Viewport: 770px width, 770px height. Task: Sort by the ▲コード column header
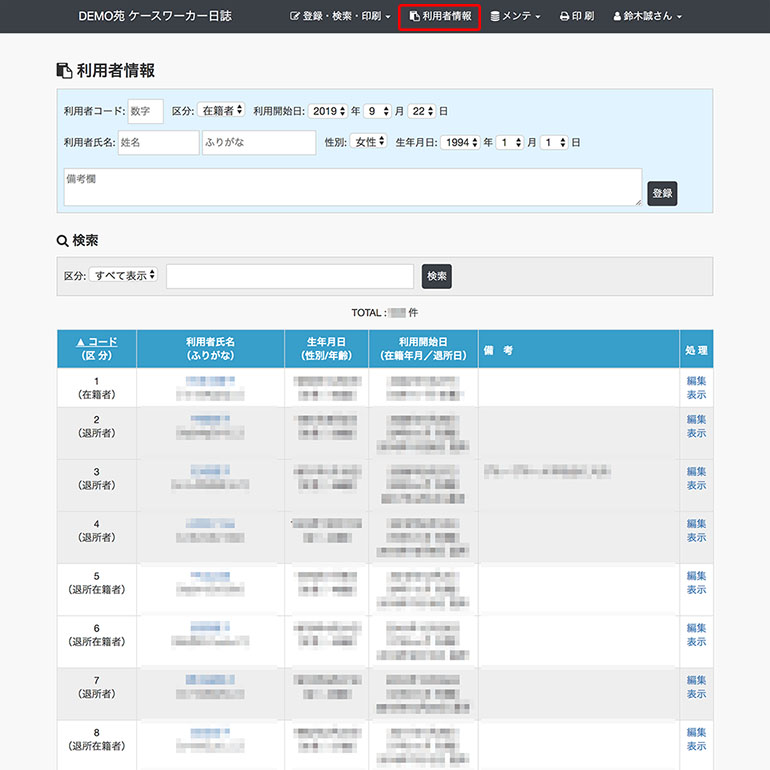pyautogui.click(x=97, y=342)
